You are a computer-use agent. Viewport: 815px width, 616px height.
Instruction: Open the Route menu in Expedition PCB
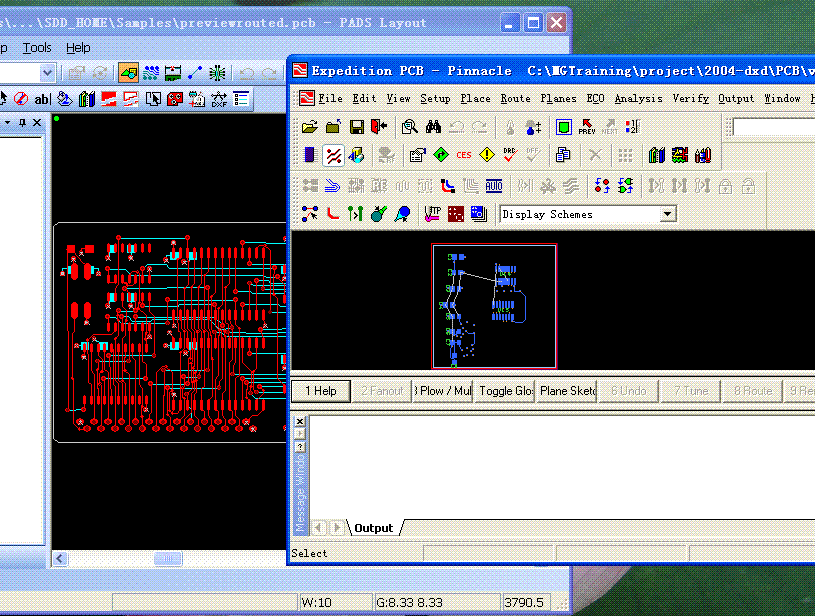(516, 98)
